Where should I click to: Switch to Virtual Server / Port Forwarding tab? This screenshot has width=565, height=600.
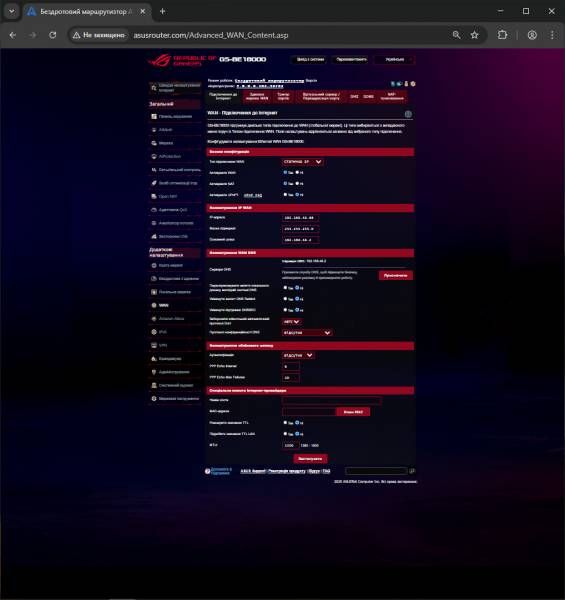tap(321, 96)
